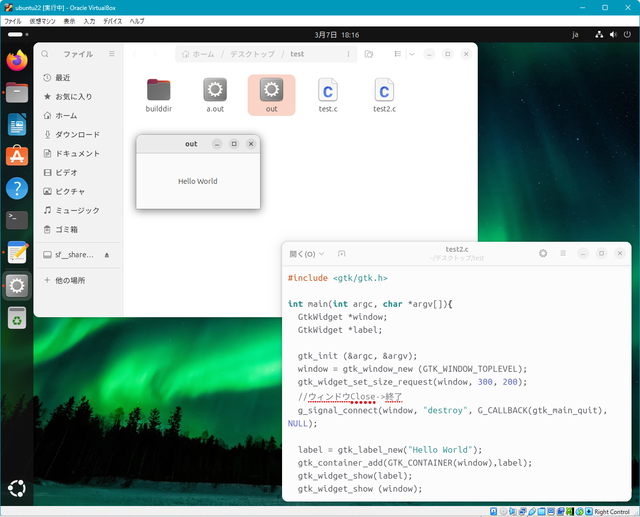The height and width of the screenshot is (517, 640).
Task: Open the 仮想マシン menu in VirtualBox
Action: 42,21
